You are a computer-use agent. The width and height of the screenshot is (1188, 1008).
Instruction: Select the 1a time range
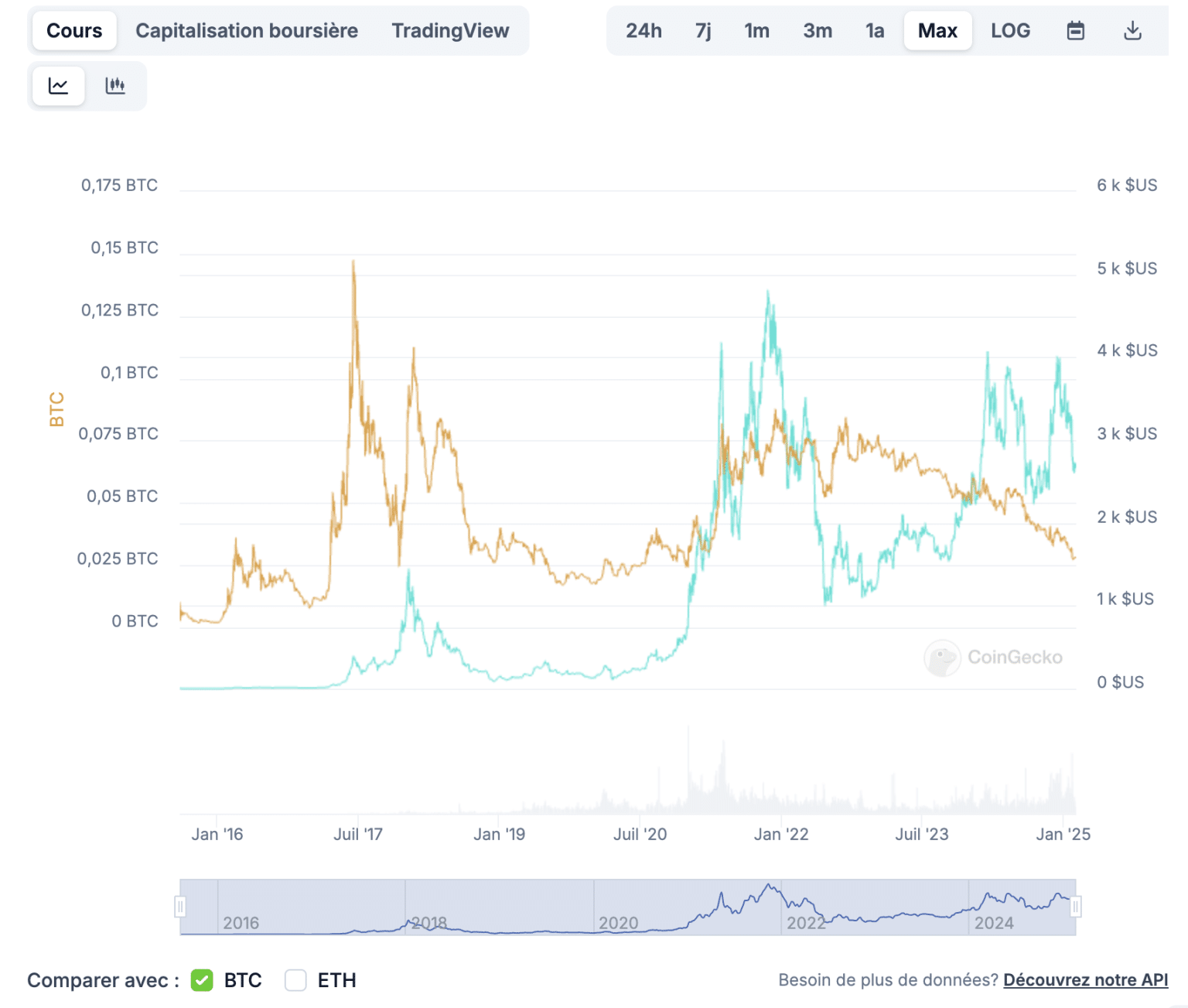click(875, 30)
